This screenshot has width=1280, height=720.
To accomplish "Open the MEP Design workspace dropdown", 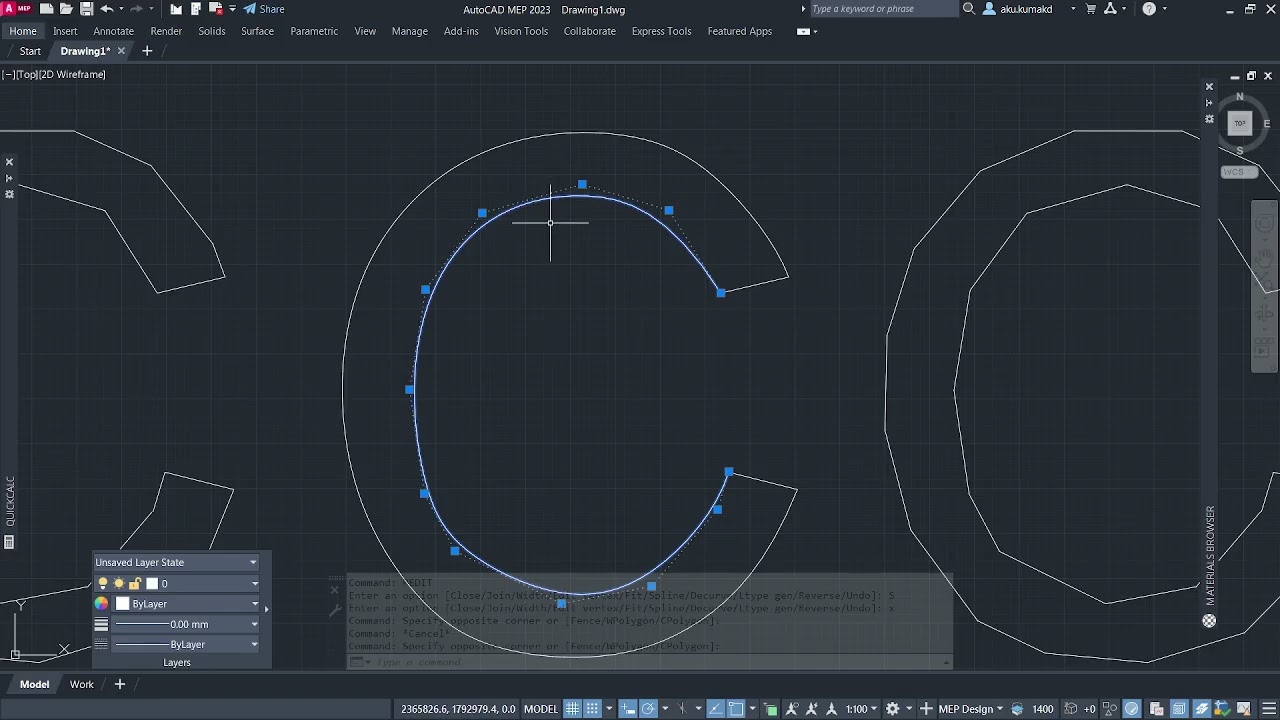I will point(970,709).
